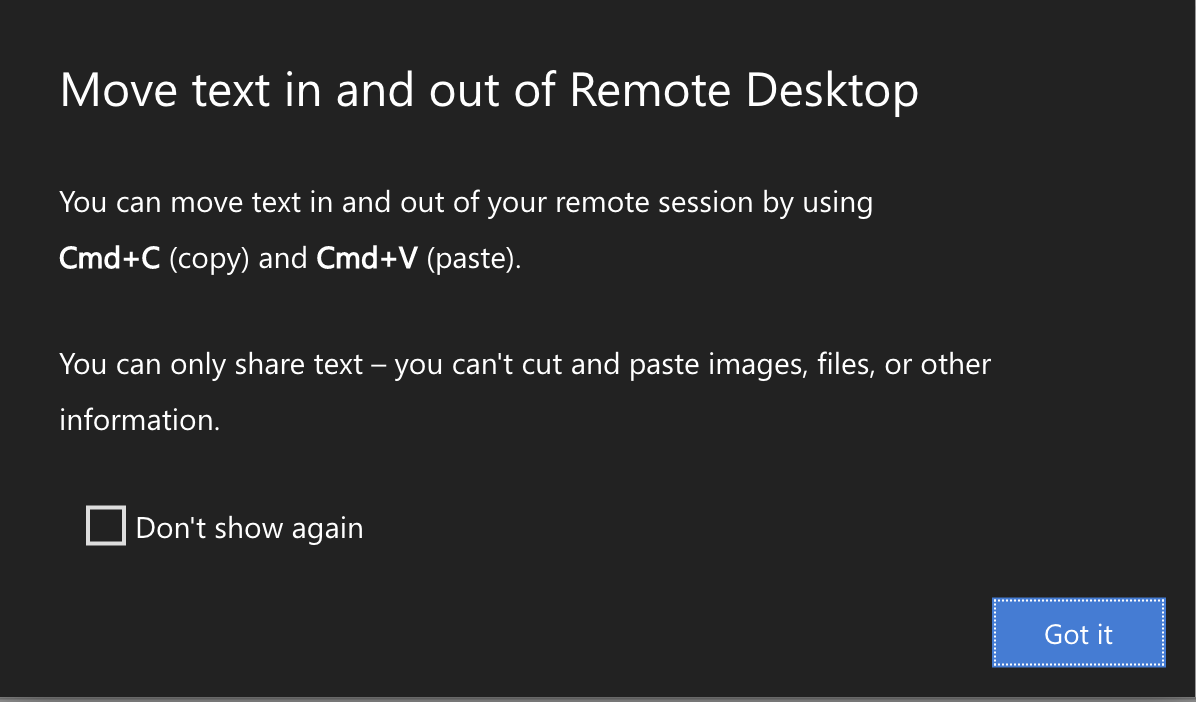Click the word cut in the second paragraph

(542, 365)
